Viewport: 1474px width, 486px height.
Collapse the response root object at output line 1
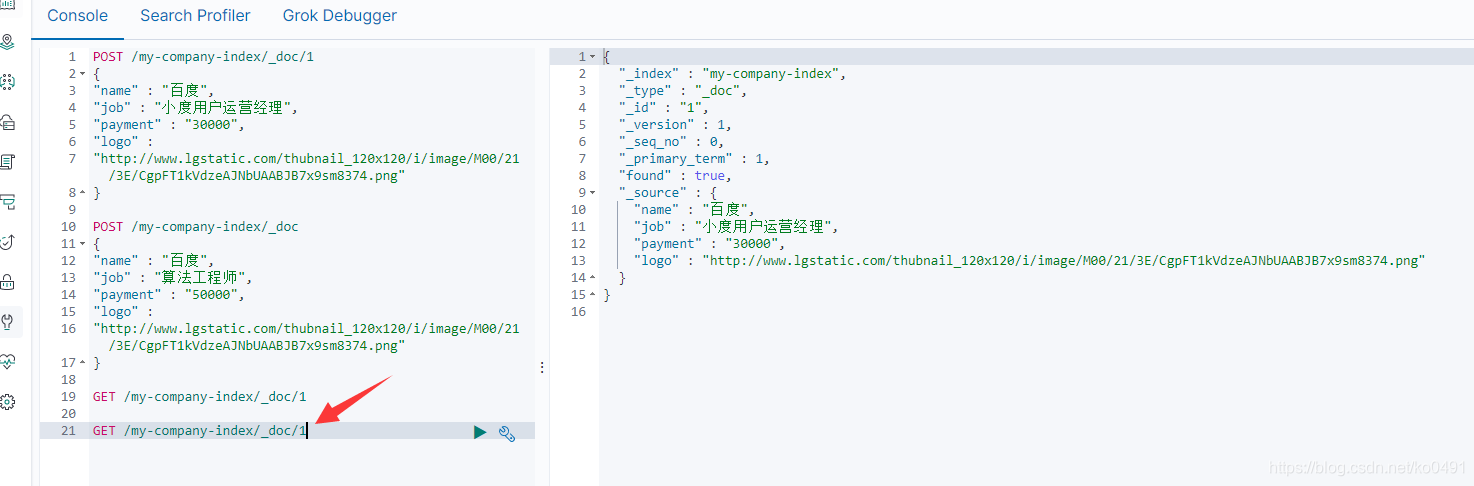point(592,57)
